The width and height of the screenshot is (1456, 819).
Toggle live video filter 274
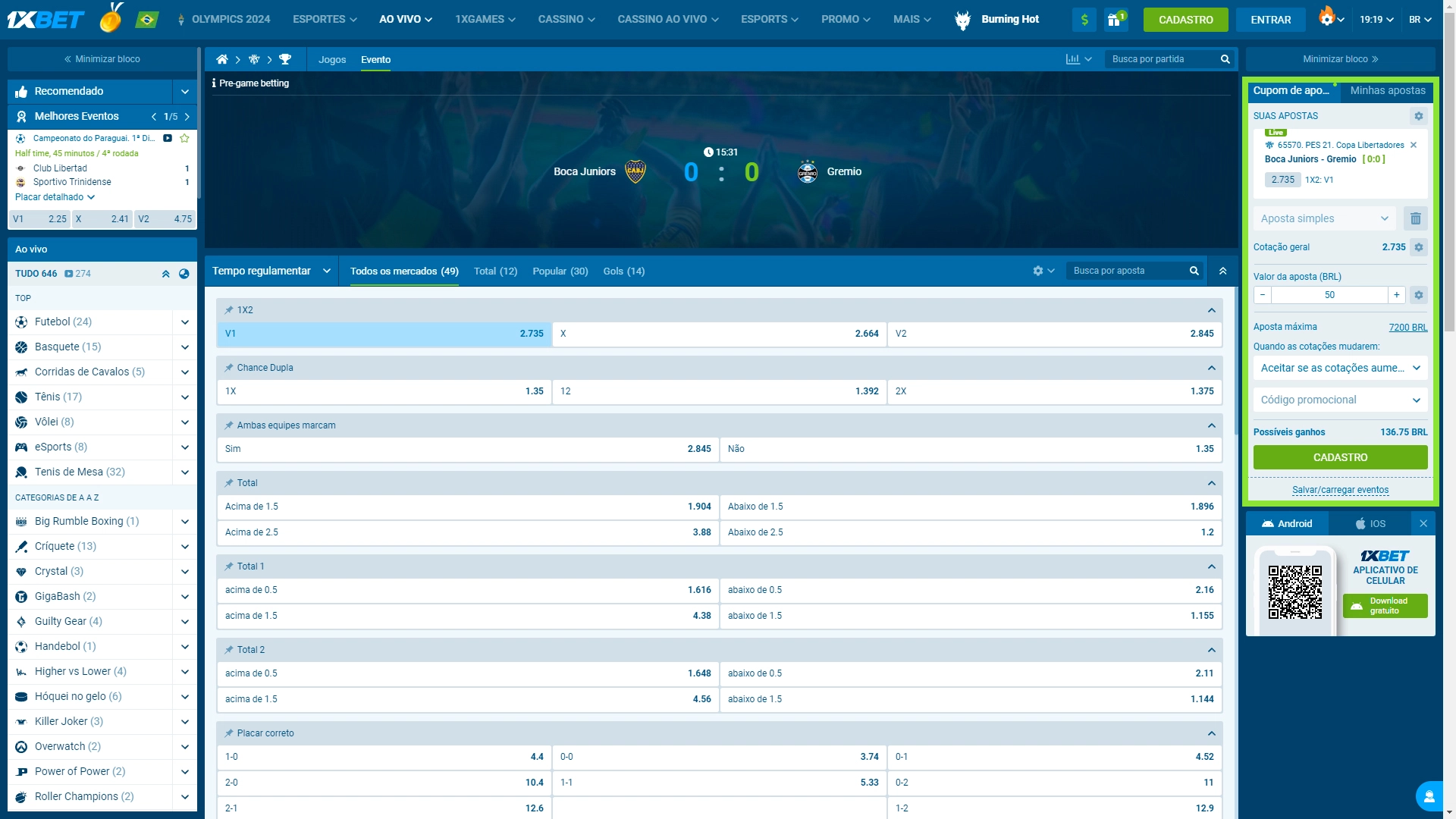(x=77, y=274)
